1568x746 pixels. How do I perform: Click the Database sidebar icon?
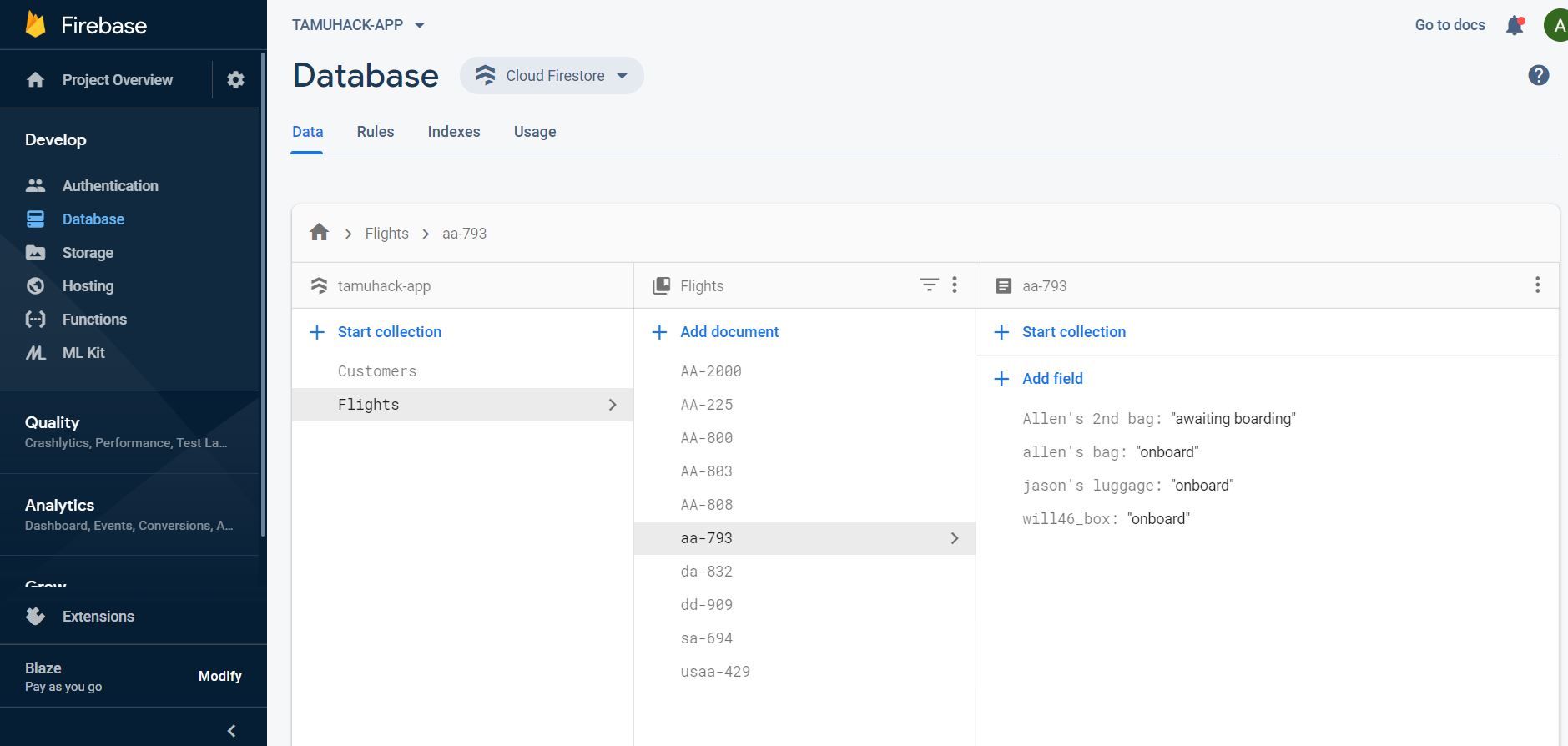point(35,219)
